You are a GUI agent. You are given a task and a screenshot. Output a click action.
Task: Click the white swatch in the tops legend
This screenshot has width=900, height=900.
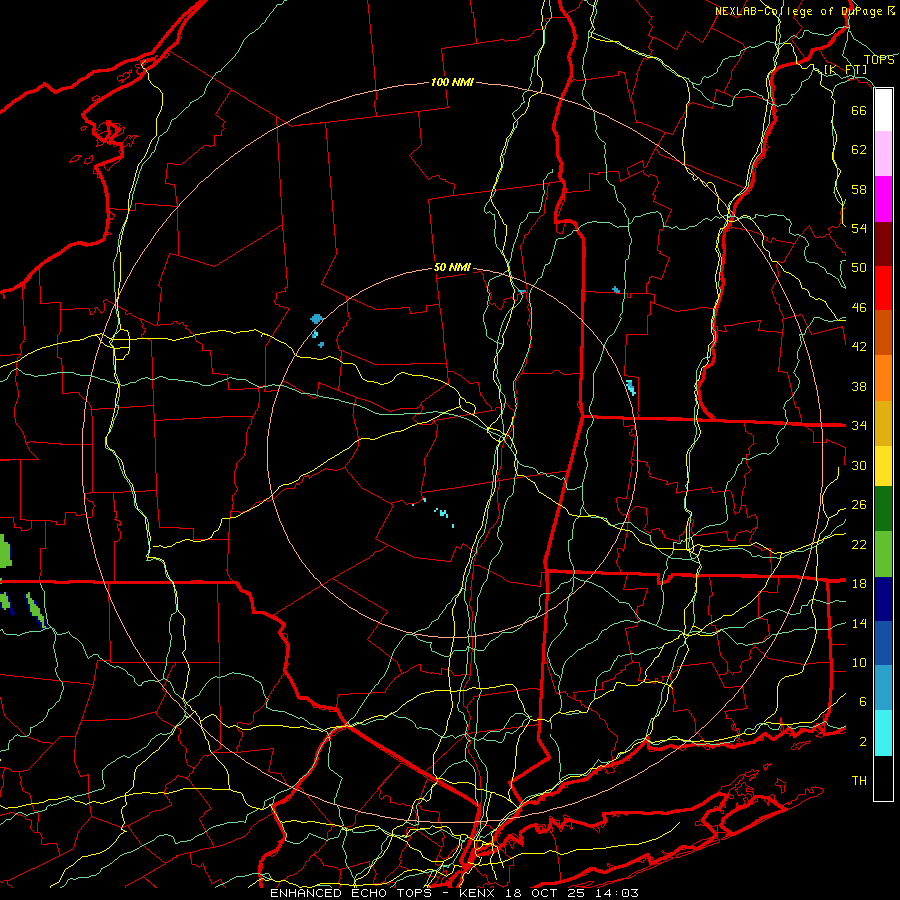point(883,110)
